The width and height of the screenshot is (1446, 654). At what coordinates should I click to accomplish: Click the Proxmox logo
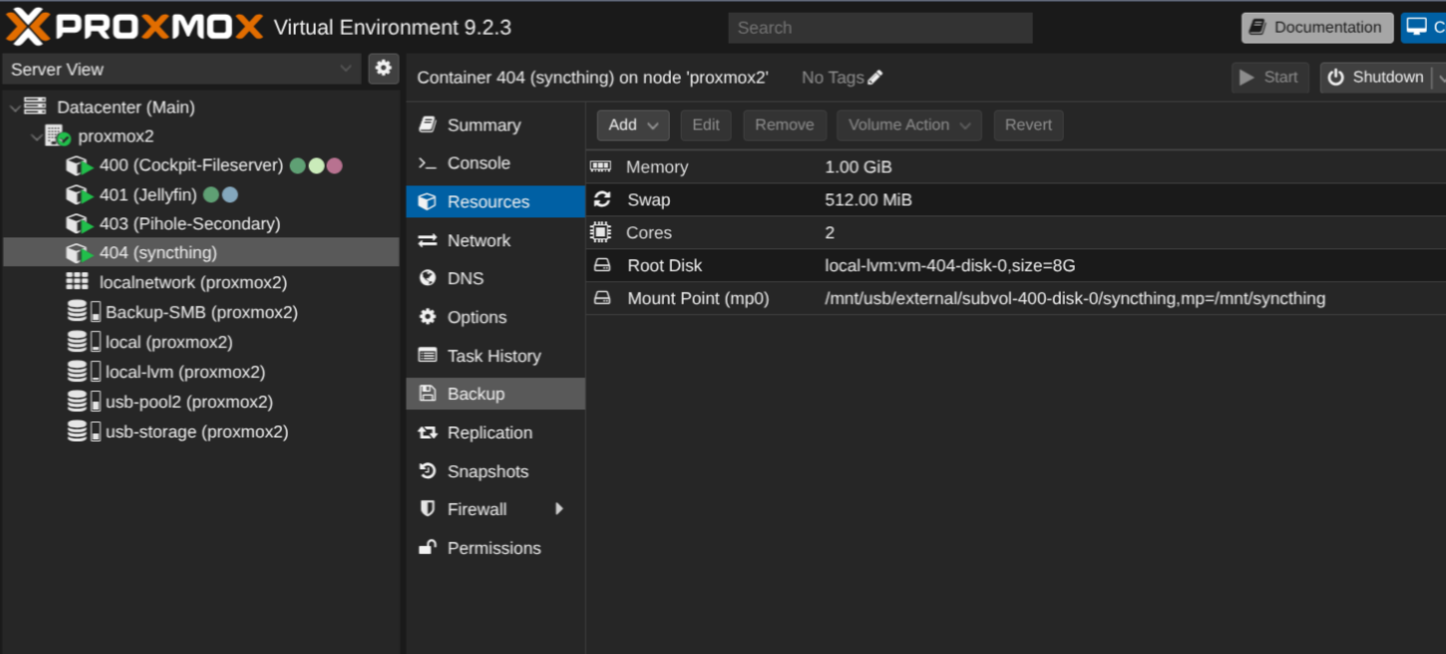click(x=135, y=27)
